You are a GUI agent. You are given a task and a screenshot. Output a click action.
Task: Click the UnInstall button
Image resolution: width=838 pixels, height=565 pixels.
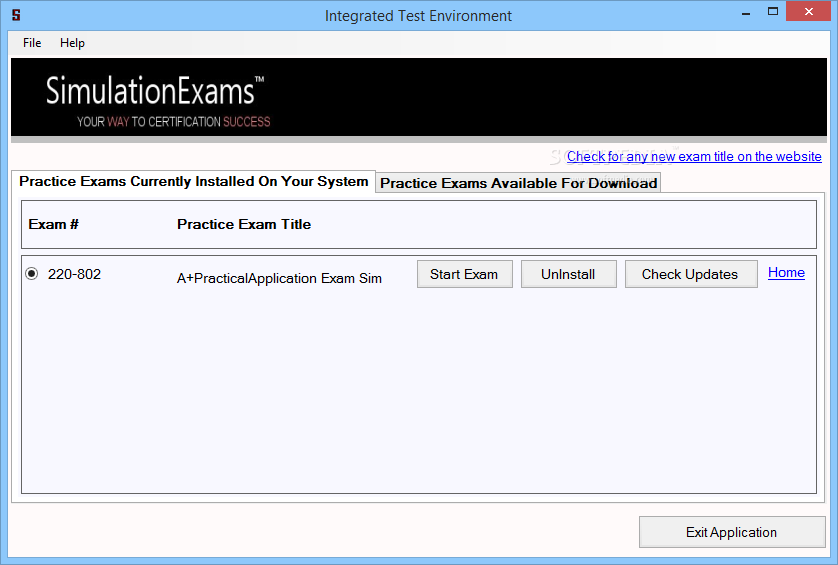point(568,274)
